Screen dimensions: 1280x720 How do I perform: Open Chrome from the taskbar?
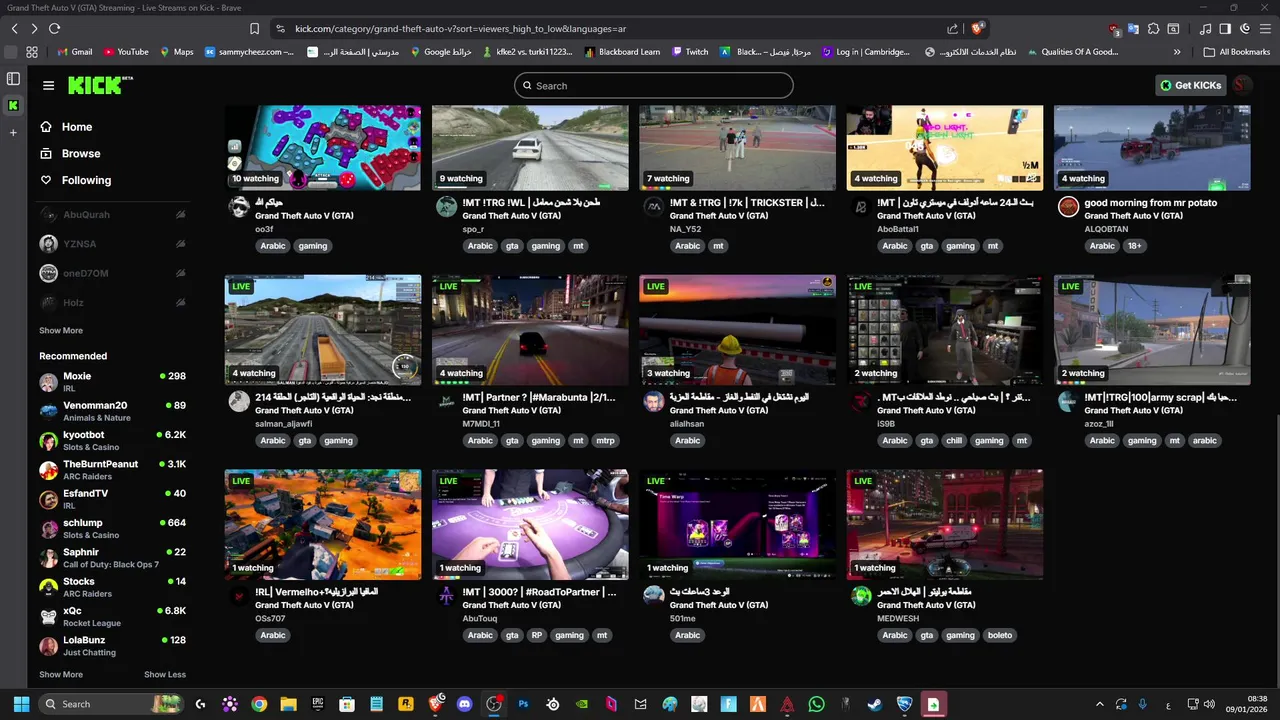pos(259,704)
